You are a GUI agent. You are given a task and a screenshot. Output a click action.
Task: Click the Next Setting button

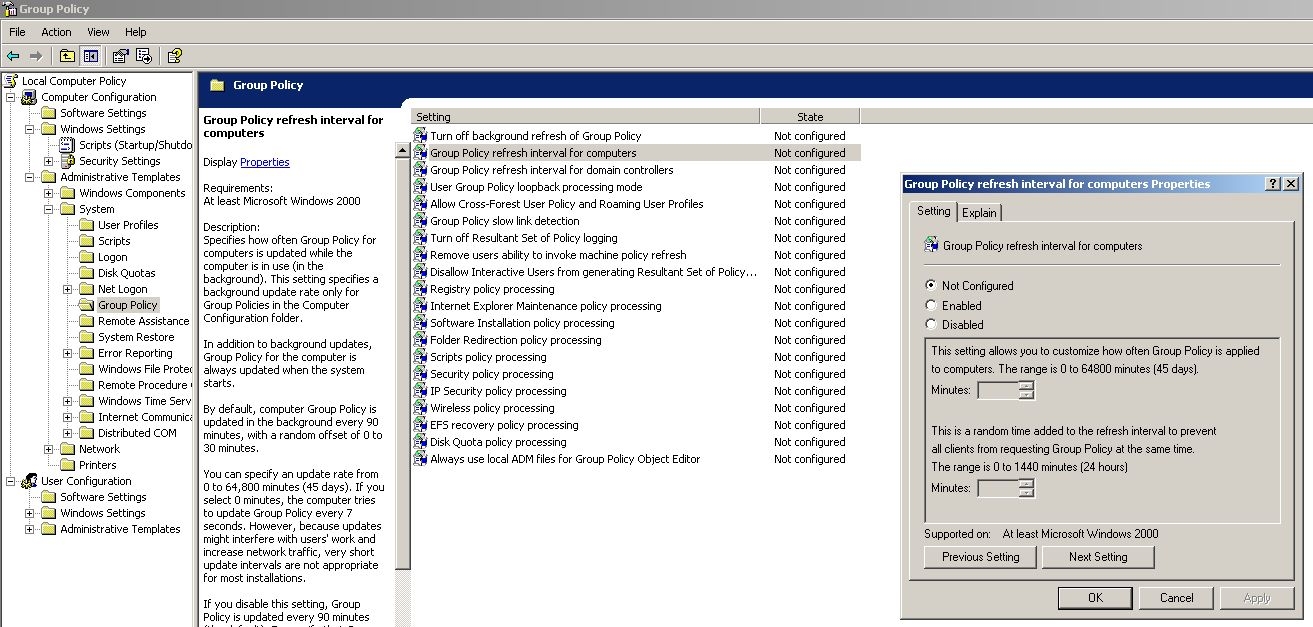[x=1098, y=557]
